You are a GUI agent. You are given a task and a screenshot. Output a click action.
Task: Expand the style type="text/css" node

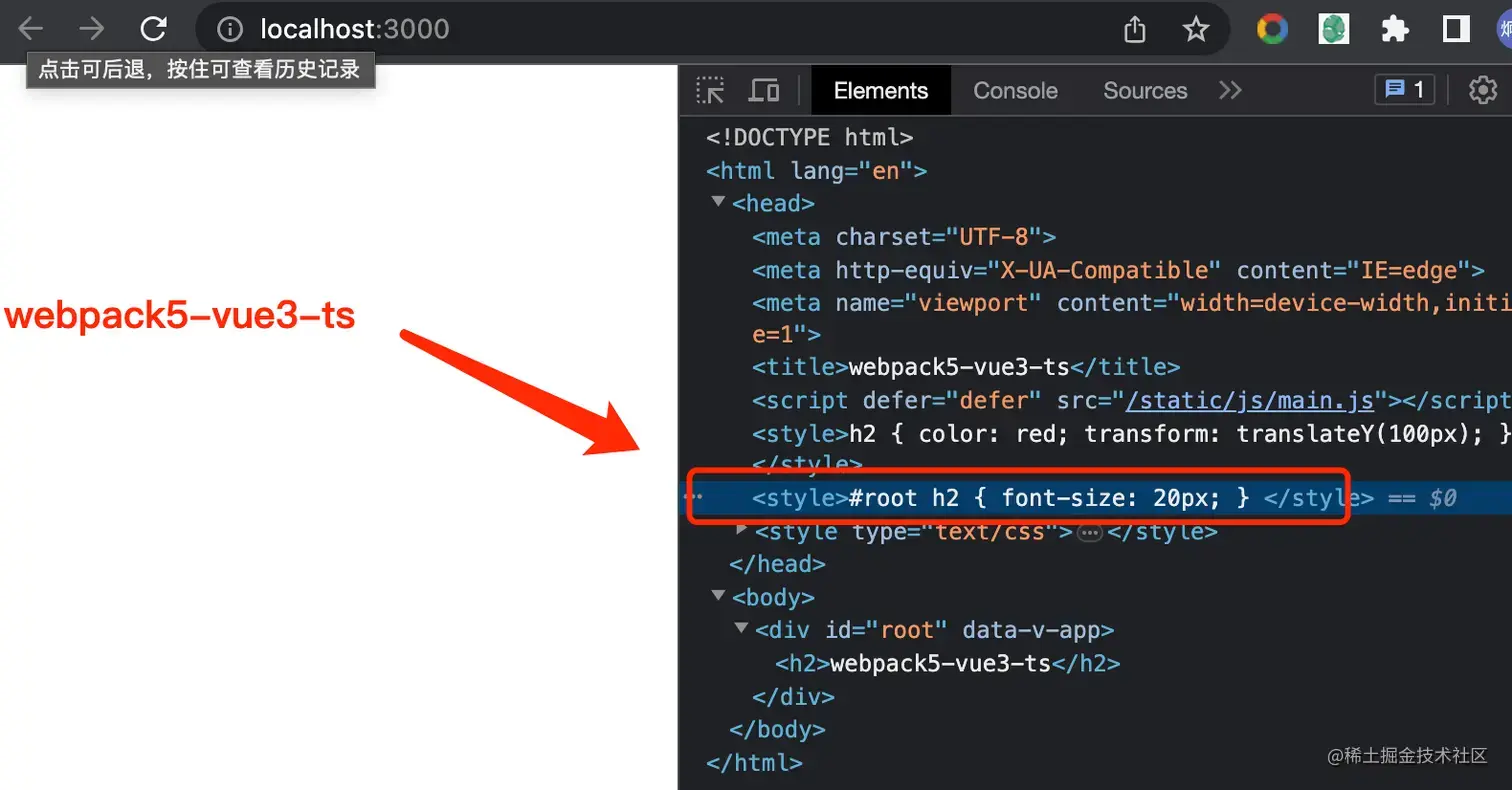coord(741,528)
